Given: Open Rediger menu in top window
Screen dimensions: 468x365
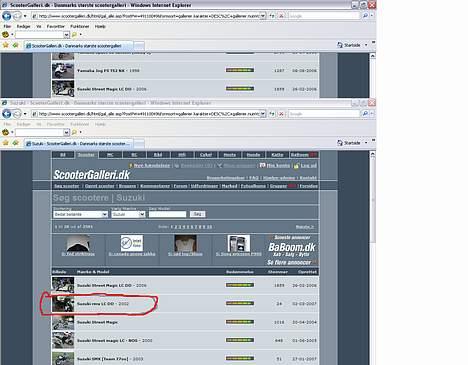Looking at the screenshot, I should pos(23,26).
